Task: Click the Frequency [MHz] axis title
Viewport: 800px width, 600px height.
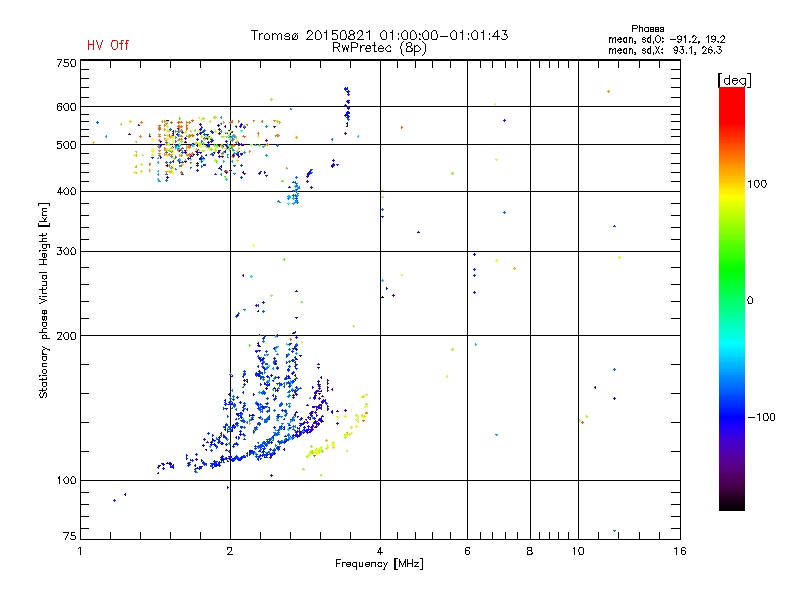Action: pyautogui.click(x=379, y=564)
